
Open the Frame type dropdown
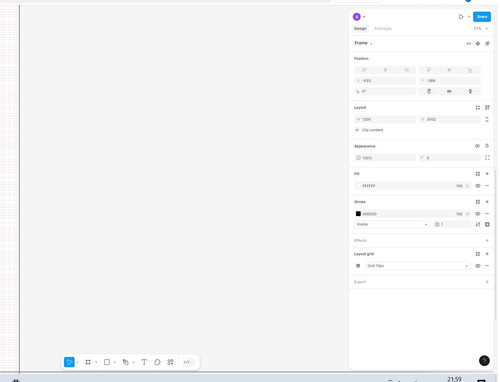pyautogui.click(x=363, y=43)
